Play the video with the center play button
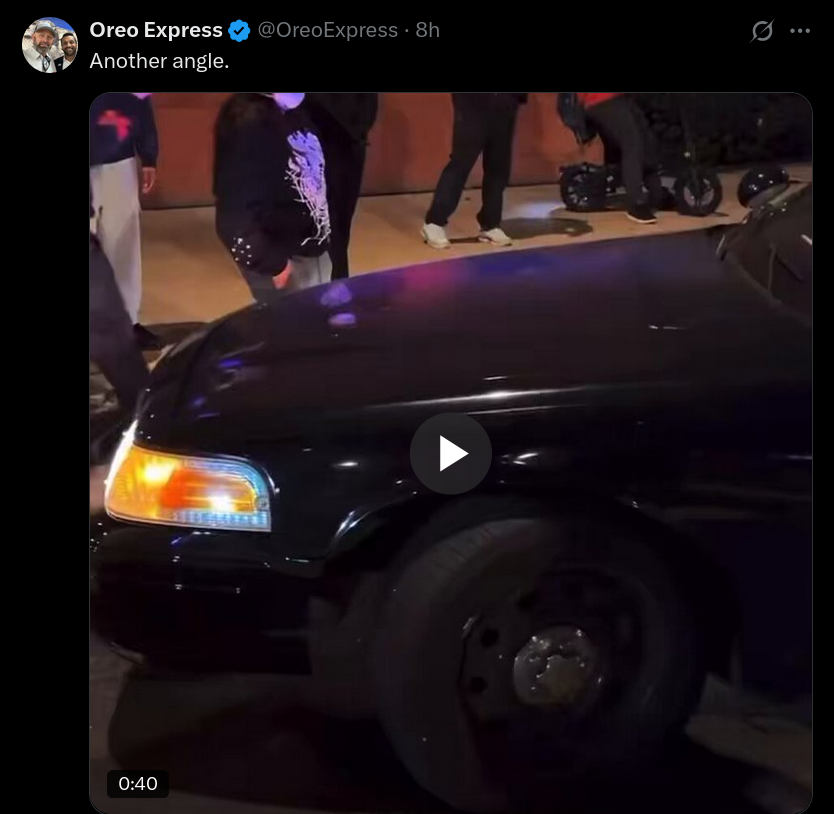 tap(451, 453)
